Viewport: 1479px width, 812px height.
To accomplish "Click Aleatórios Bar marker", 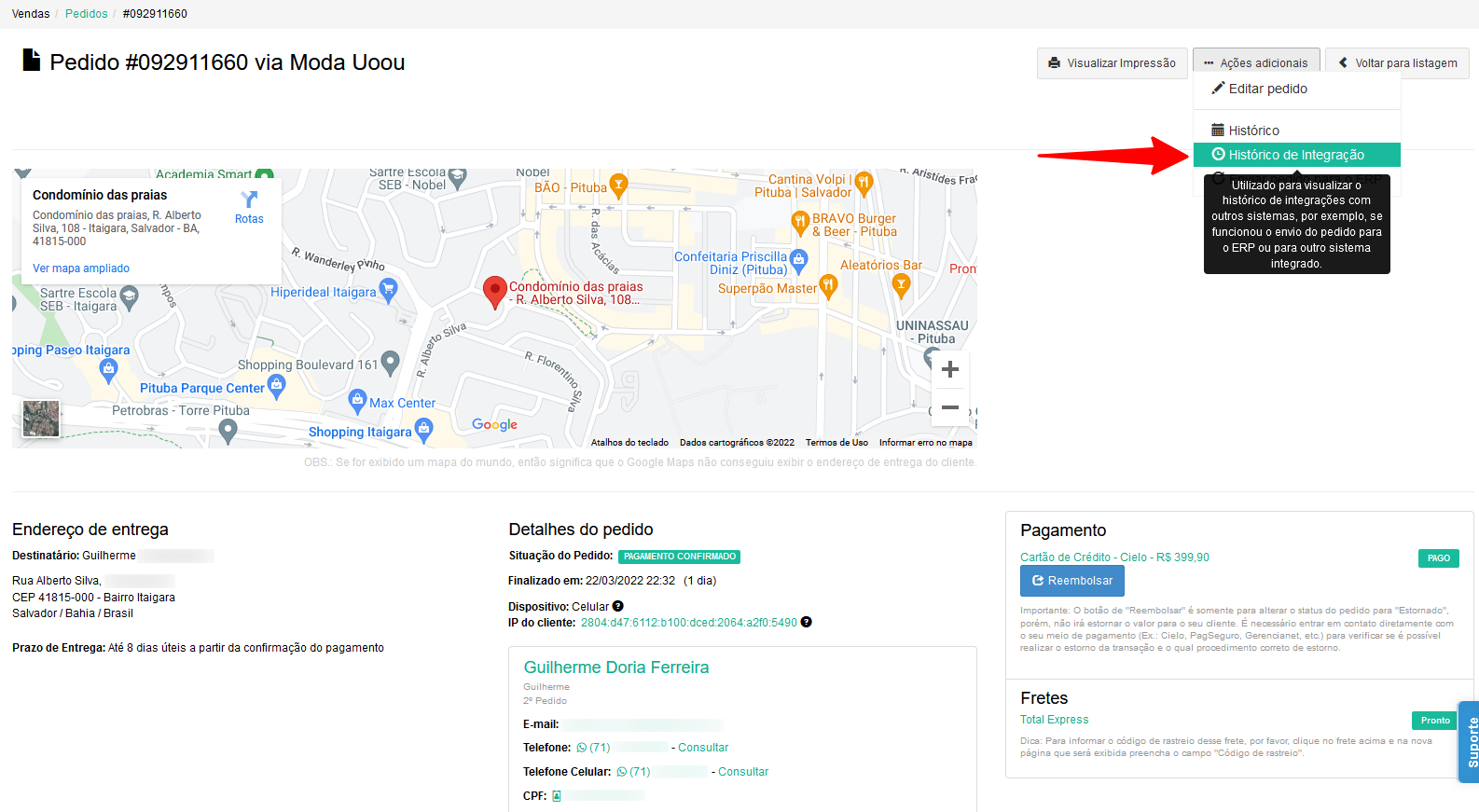I will click(x=901, y=285).
